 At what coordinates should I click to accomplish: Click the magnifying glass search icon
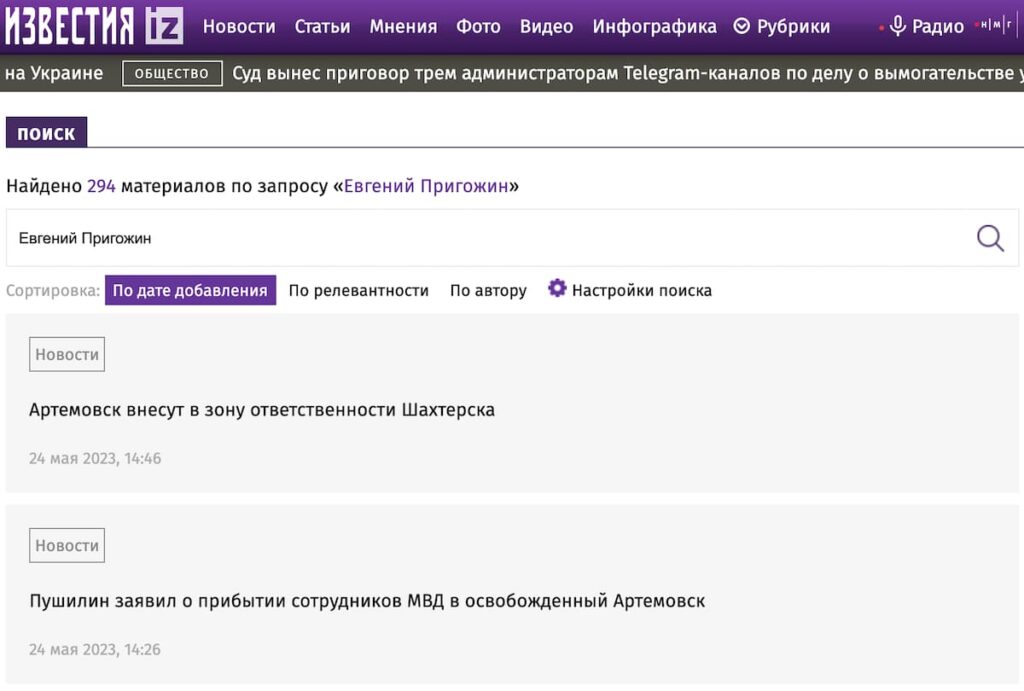(989, 238)
